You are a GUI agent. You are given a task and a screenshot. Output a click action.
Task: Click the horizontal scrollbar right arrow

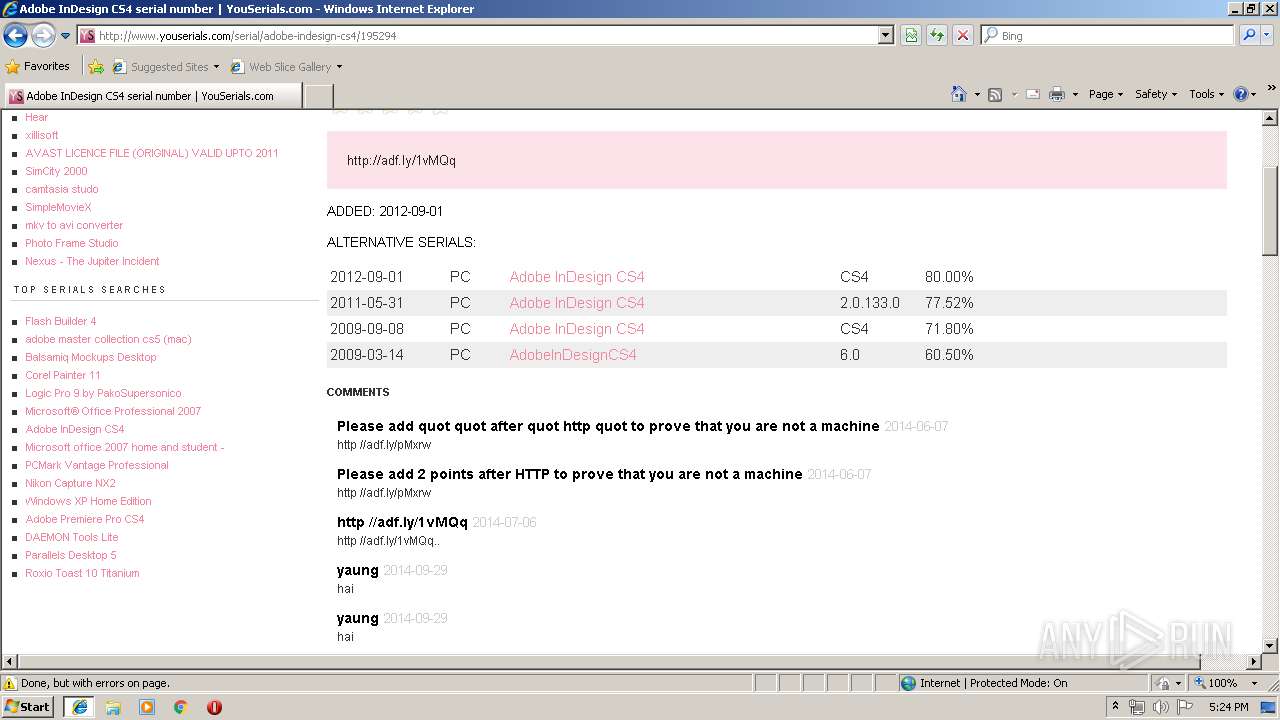tap(1254, 662)
